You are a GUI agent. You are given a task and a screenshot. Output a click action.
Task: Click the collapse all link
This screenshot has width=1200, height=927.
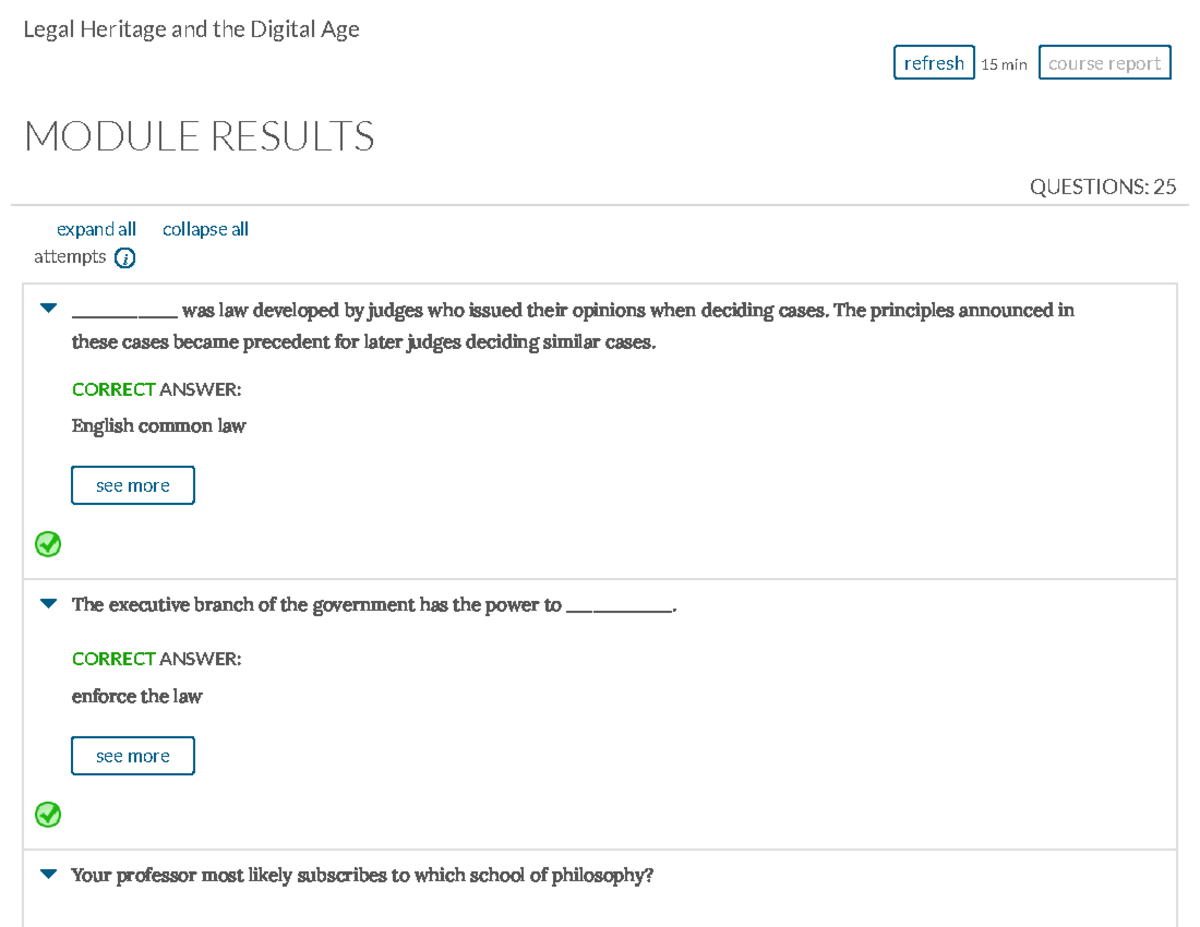pyautogui.click(x=205, y=229)
